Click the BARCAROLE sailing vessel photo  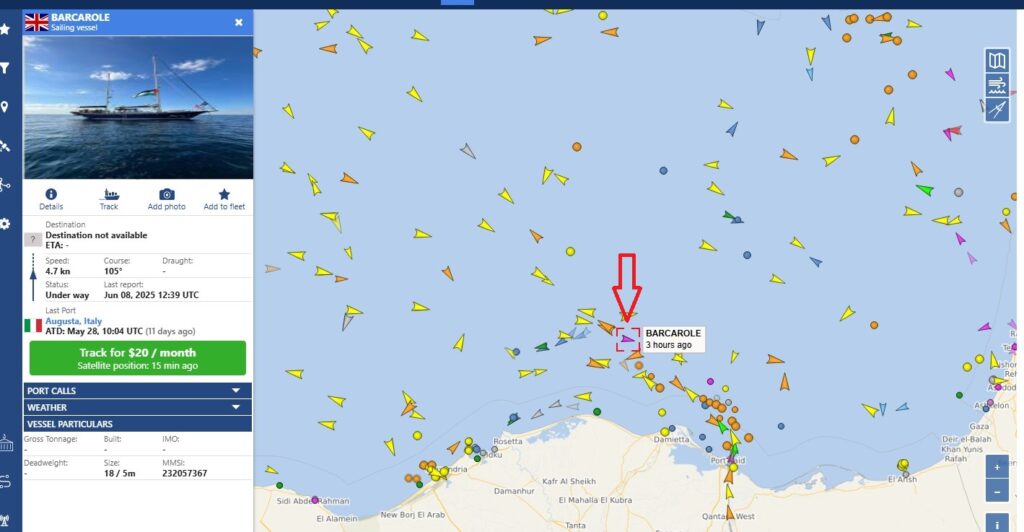tap(138, 108)
